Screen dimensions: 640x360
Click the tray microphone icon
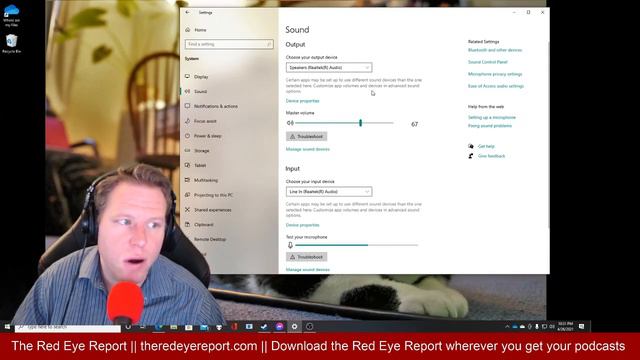tap(537, 327)
